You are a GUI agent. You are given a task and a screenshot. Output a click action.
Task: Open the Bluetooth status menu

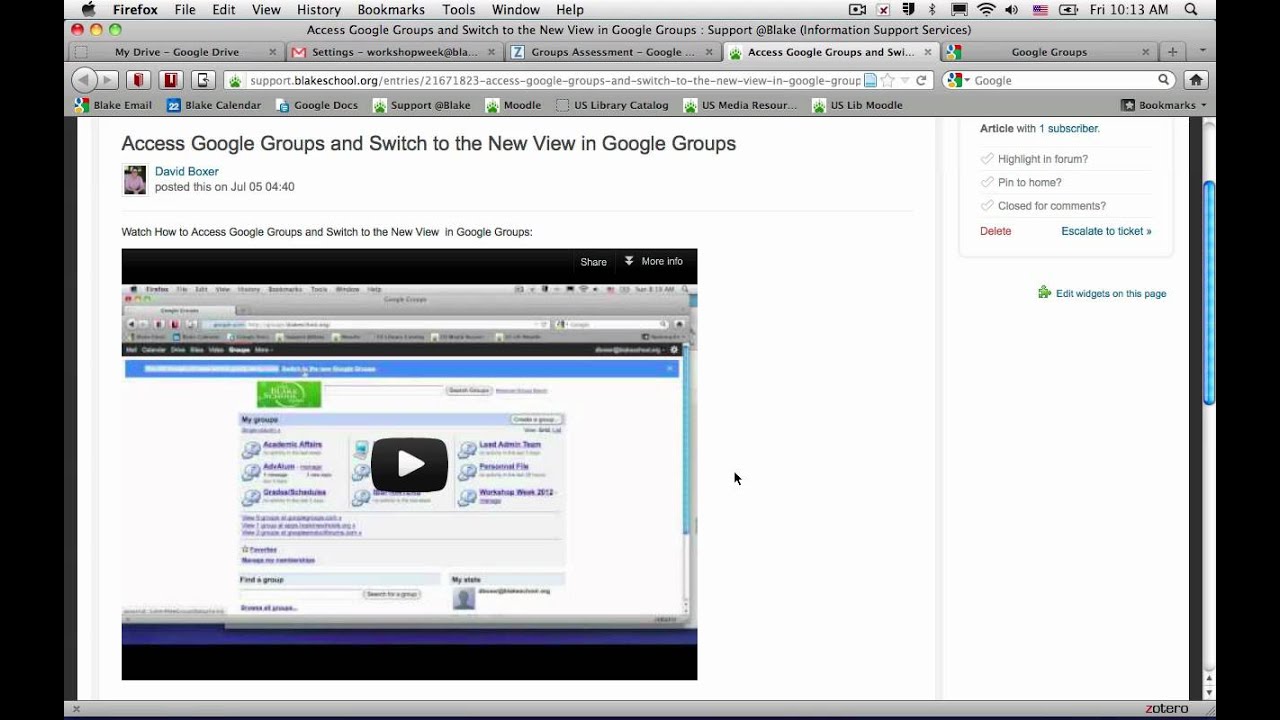(x=932, y=10)
